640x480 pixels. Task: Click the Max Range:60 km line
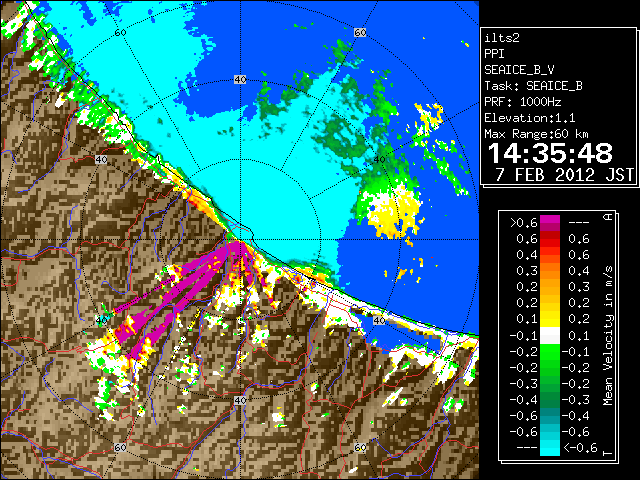(537, 134)
